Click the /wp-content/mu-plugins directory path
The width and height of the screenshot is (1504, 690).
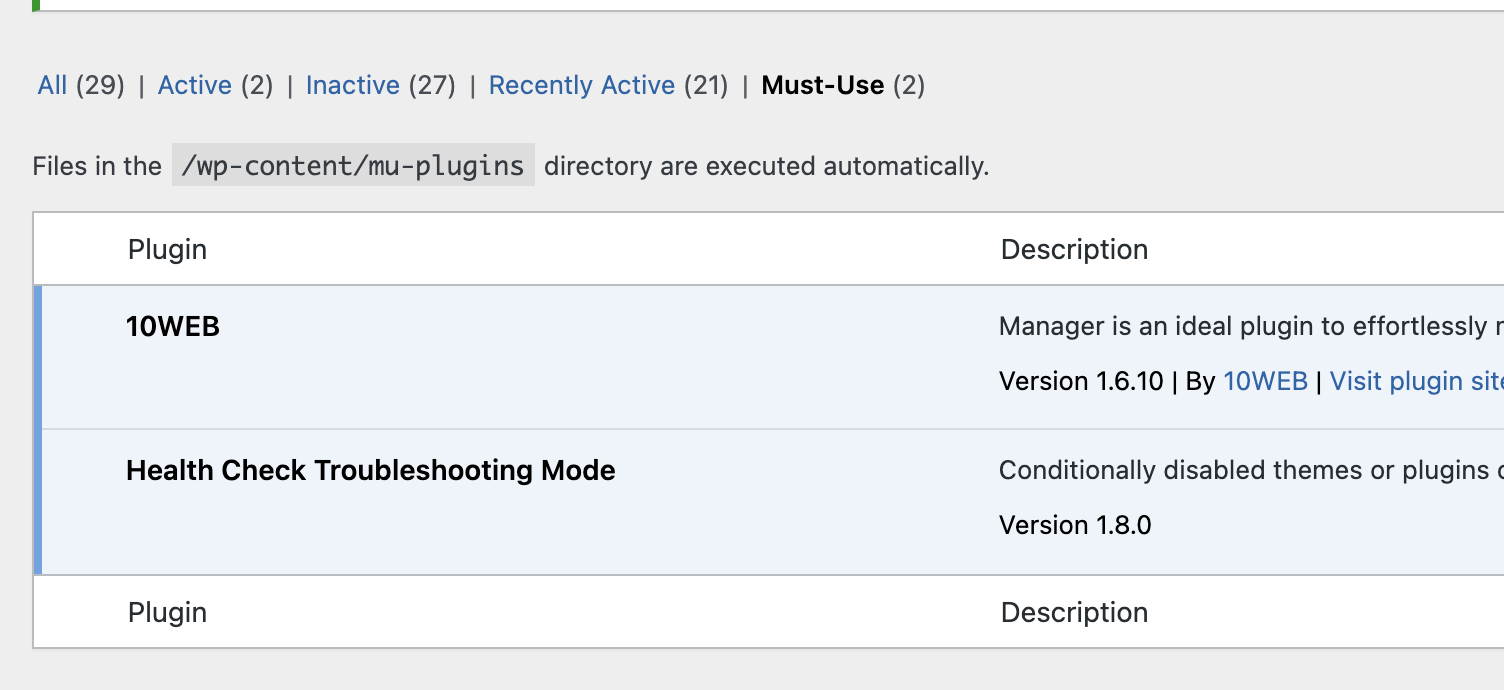point(353,165)
